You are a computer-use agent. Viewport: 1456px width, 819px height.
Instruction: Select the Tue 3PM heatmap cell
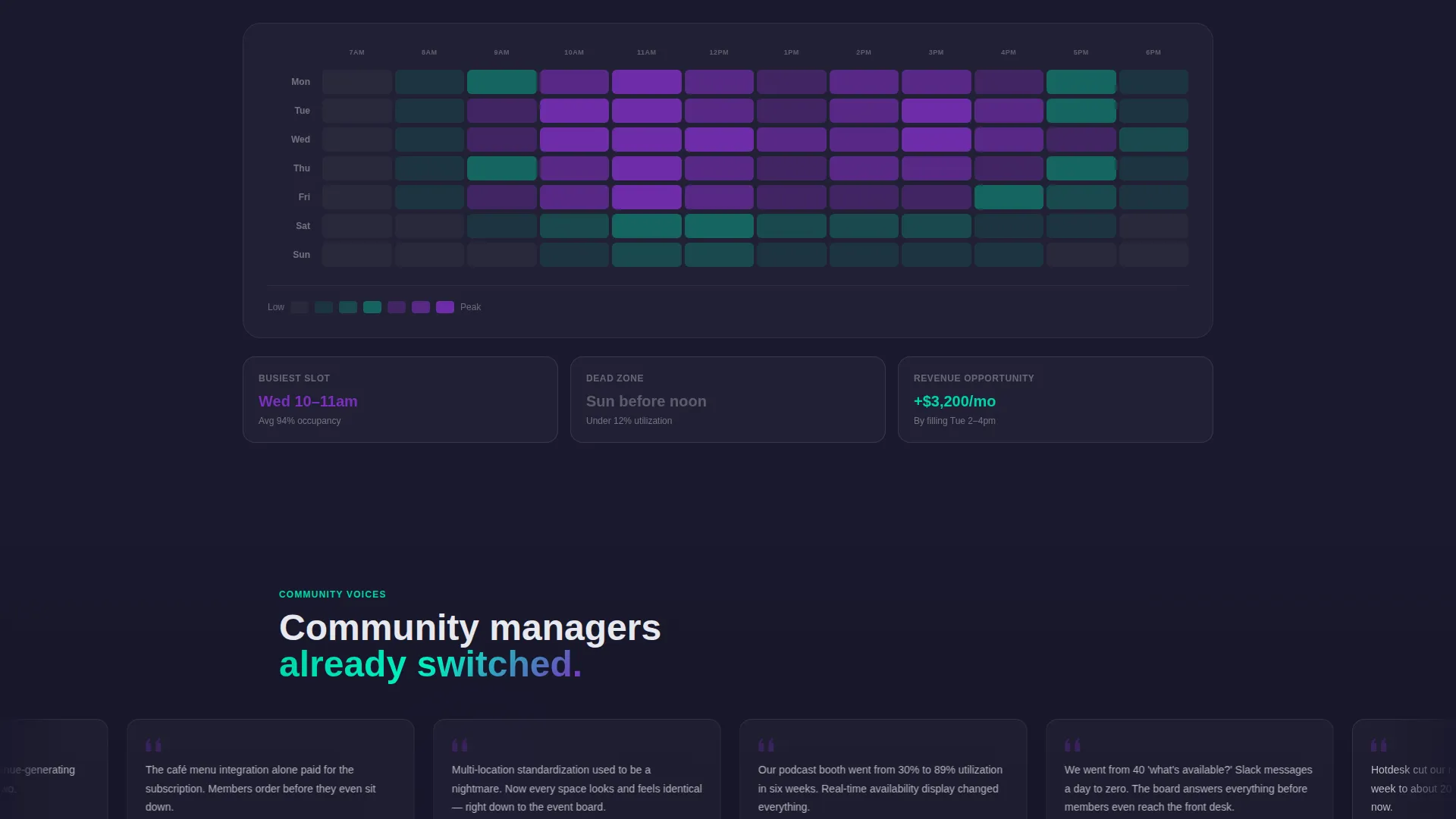[937, 111]
